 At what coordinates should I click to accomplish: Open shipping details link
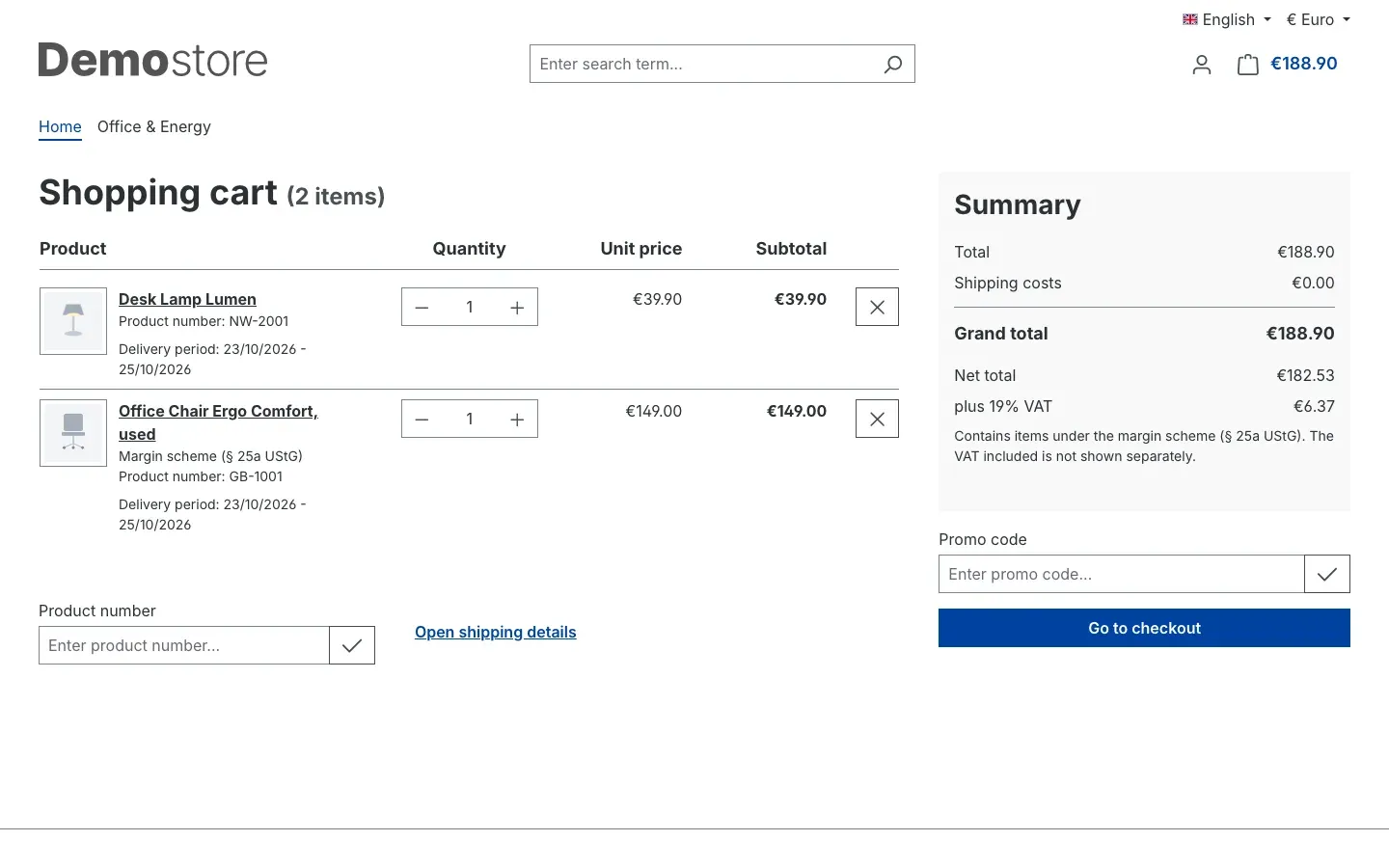pyautogui.click(x=496, y=632)
